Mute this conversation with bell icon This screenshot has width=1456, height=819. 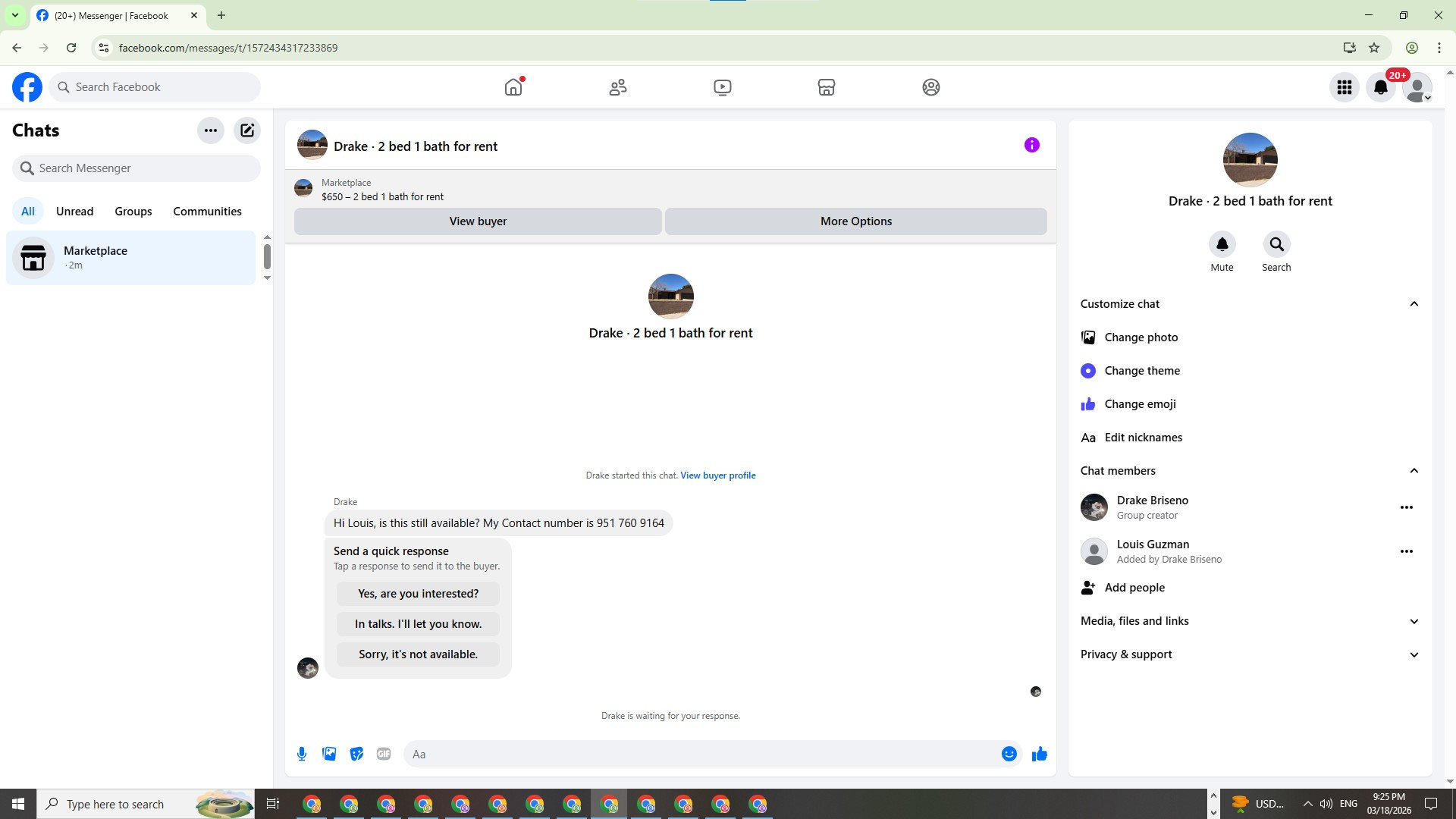(x=1222, y=244)
